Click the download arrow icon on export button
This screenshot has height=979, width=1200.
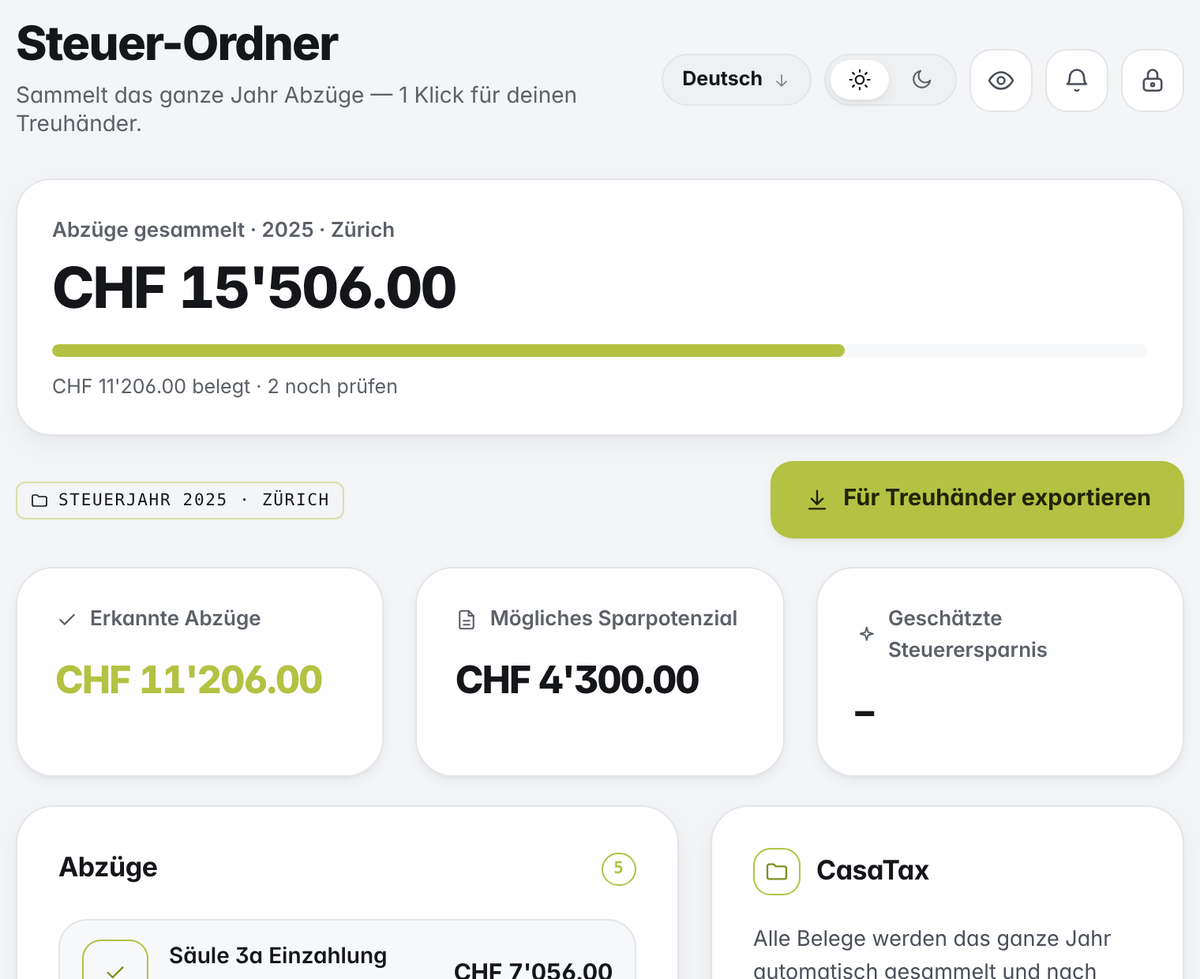(817, 499)
